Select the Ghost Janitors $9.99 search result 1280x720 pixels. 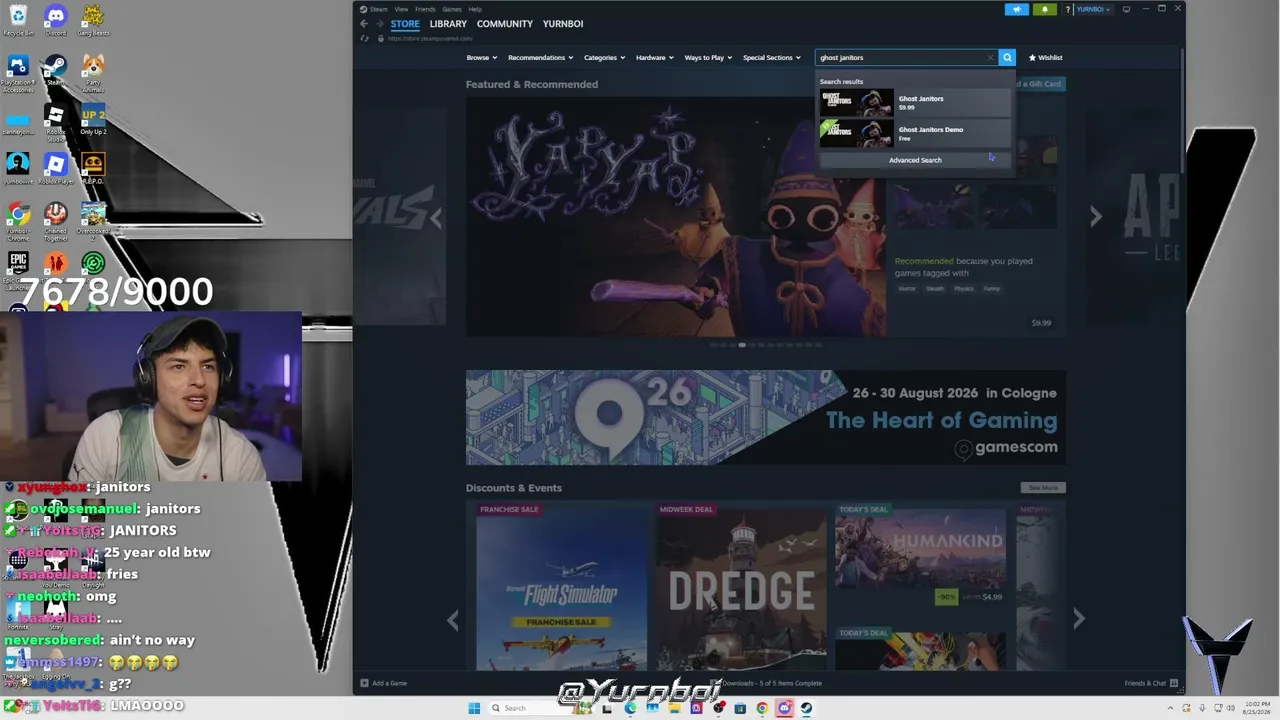coord(915,102)
